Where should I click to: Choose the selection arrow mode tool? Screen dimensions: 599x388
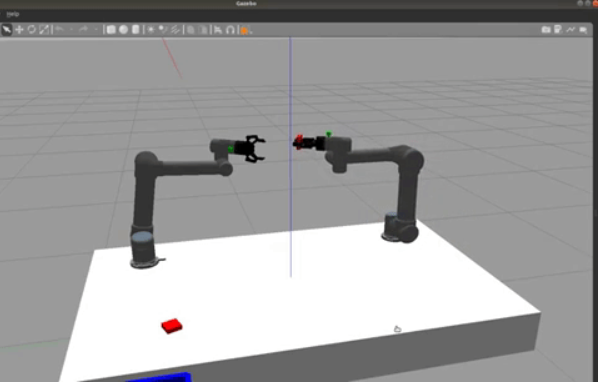click(x=7, y=30)
